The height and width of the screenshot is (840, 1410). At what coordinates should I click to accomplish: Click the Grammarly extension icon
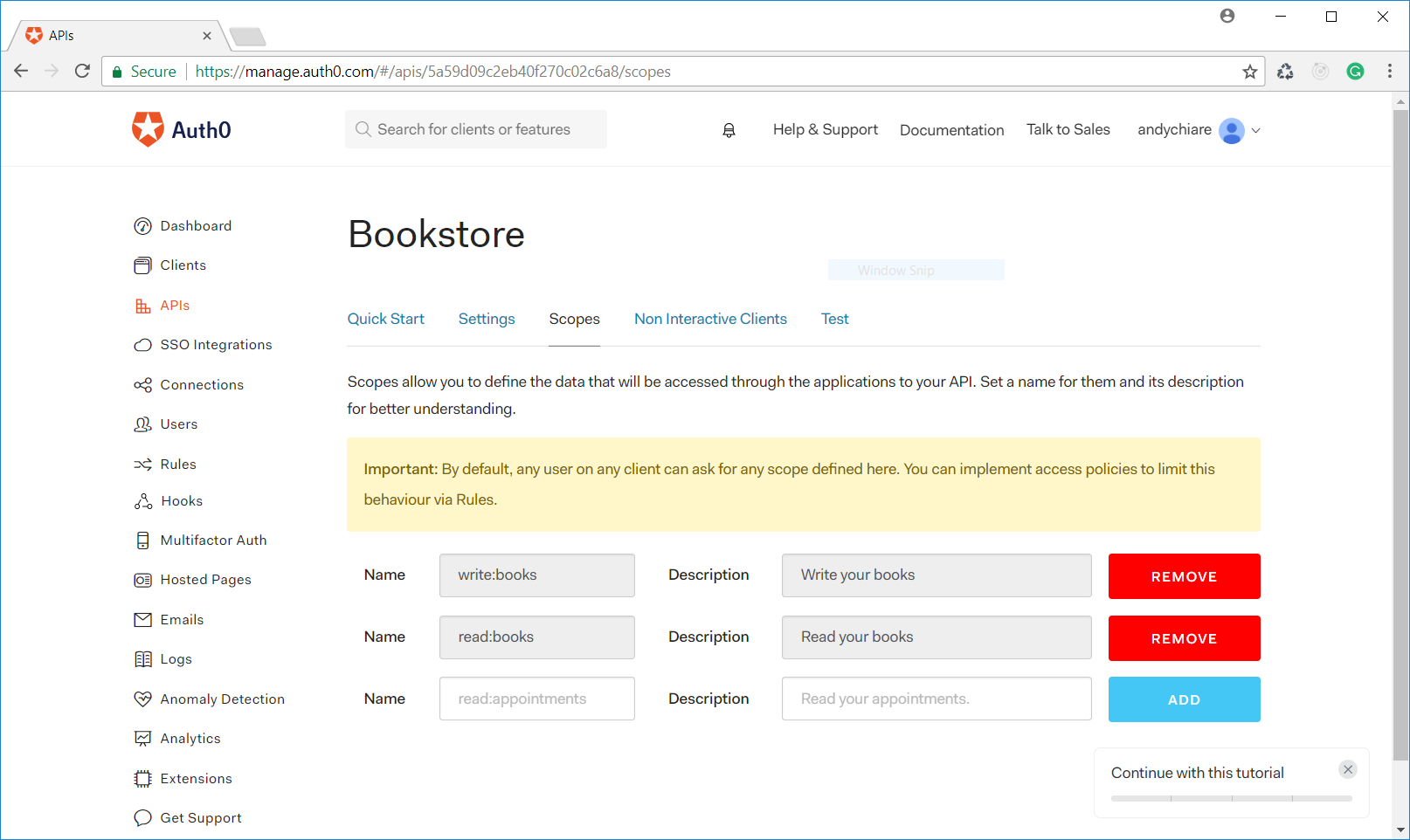1355,72
